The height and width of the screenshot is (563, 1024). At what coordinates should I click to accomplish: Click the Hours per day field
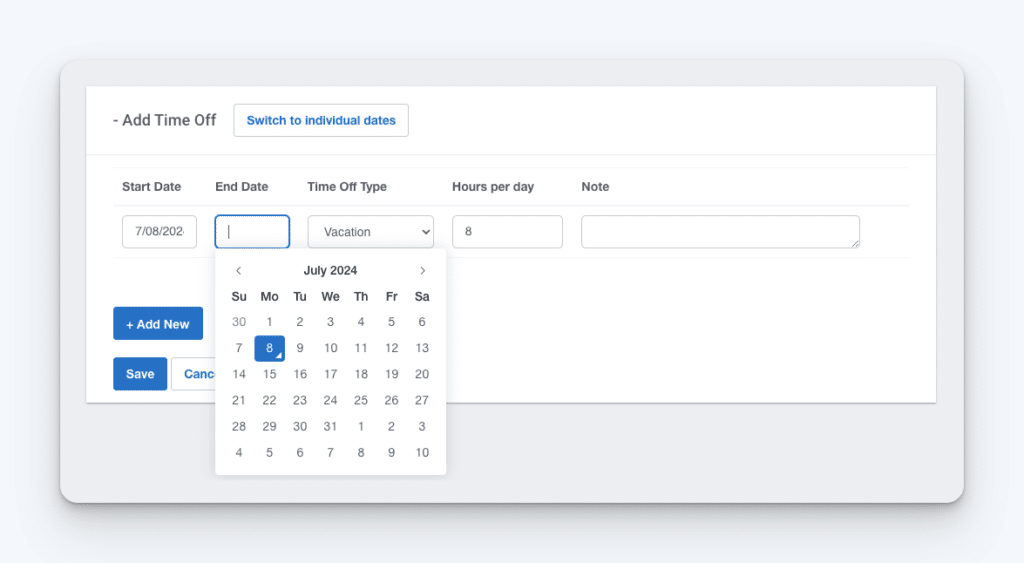[507, 232]
